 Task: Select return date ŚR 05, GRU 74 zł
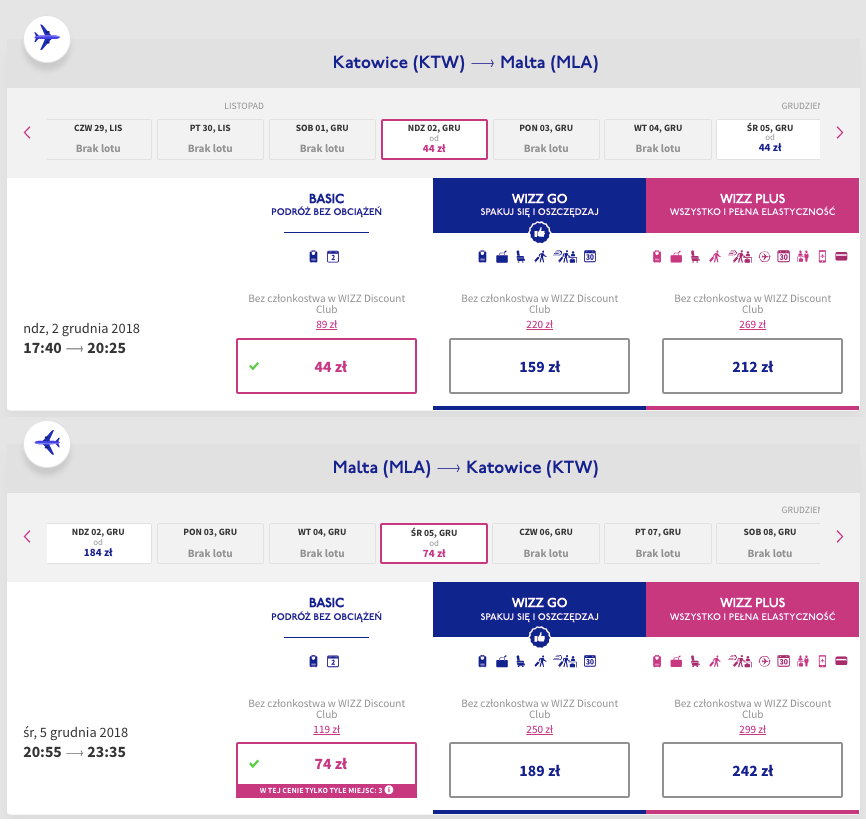coord(434,543)
